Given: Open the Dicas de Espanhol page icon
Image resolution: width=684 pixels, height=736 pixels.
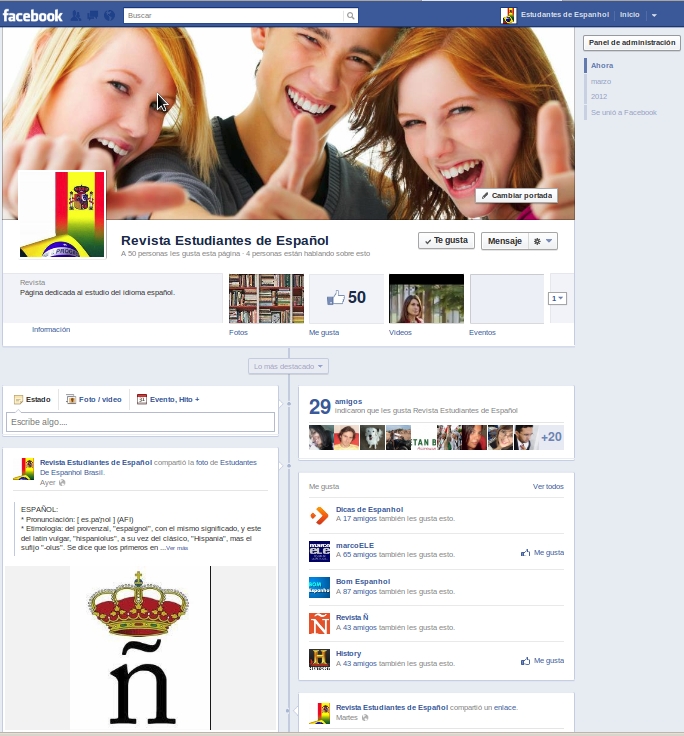Looking at the screenshot, I should click(319, 516).
